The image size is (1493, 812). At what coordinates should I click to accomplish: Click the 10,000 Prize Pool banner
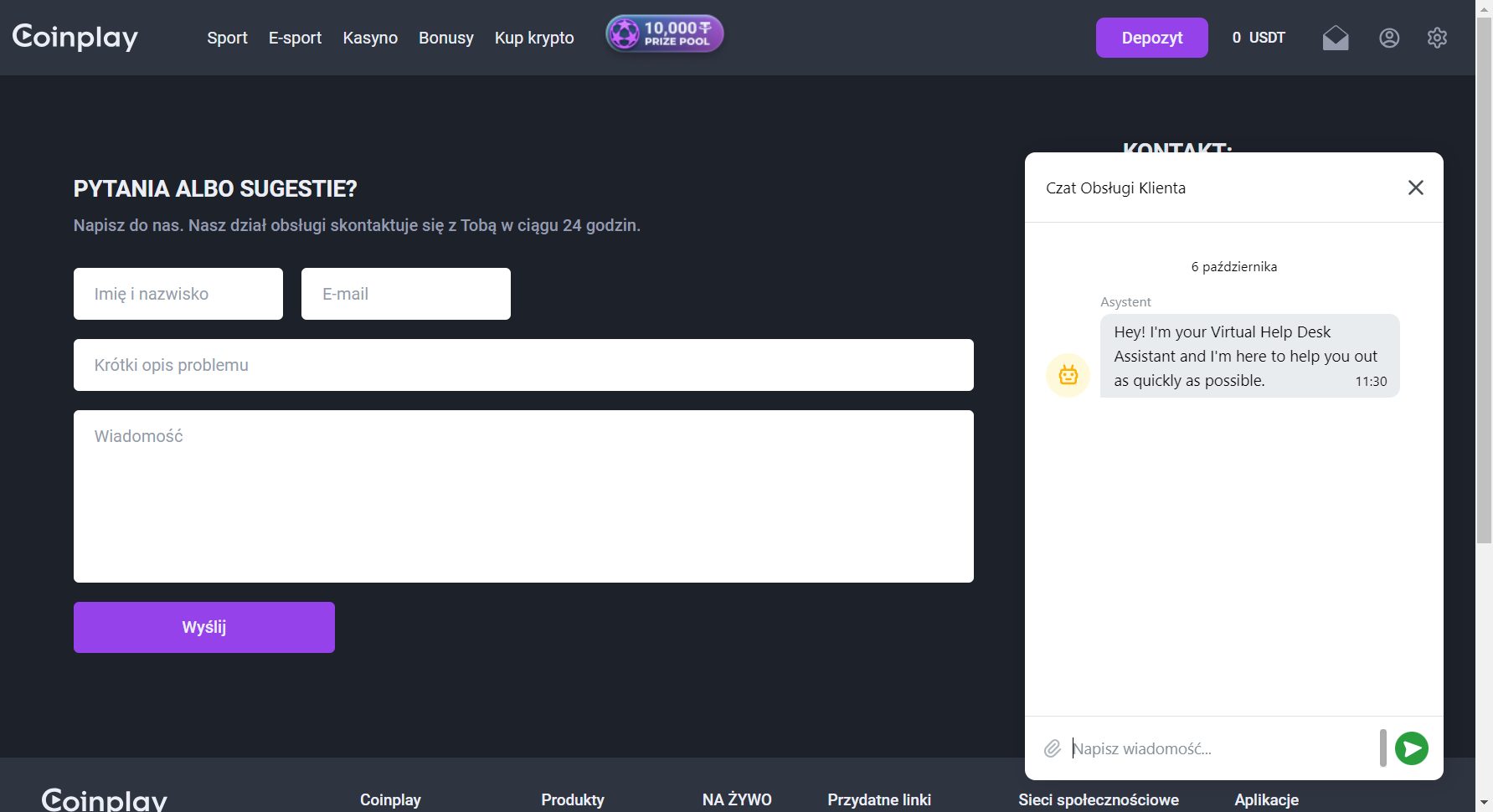coord(665,34)
